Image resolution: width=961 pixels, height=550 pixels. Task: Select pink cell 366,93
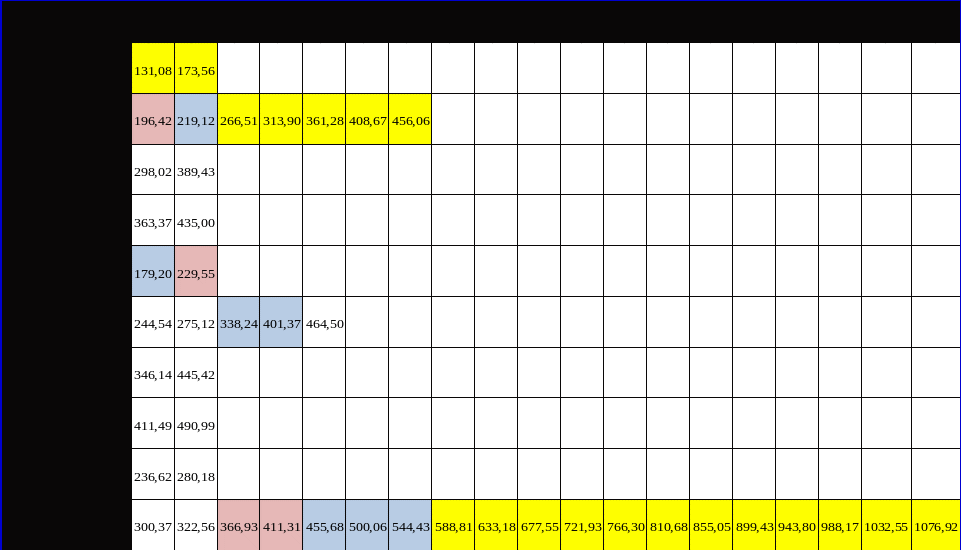coord(238,525)
